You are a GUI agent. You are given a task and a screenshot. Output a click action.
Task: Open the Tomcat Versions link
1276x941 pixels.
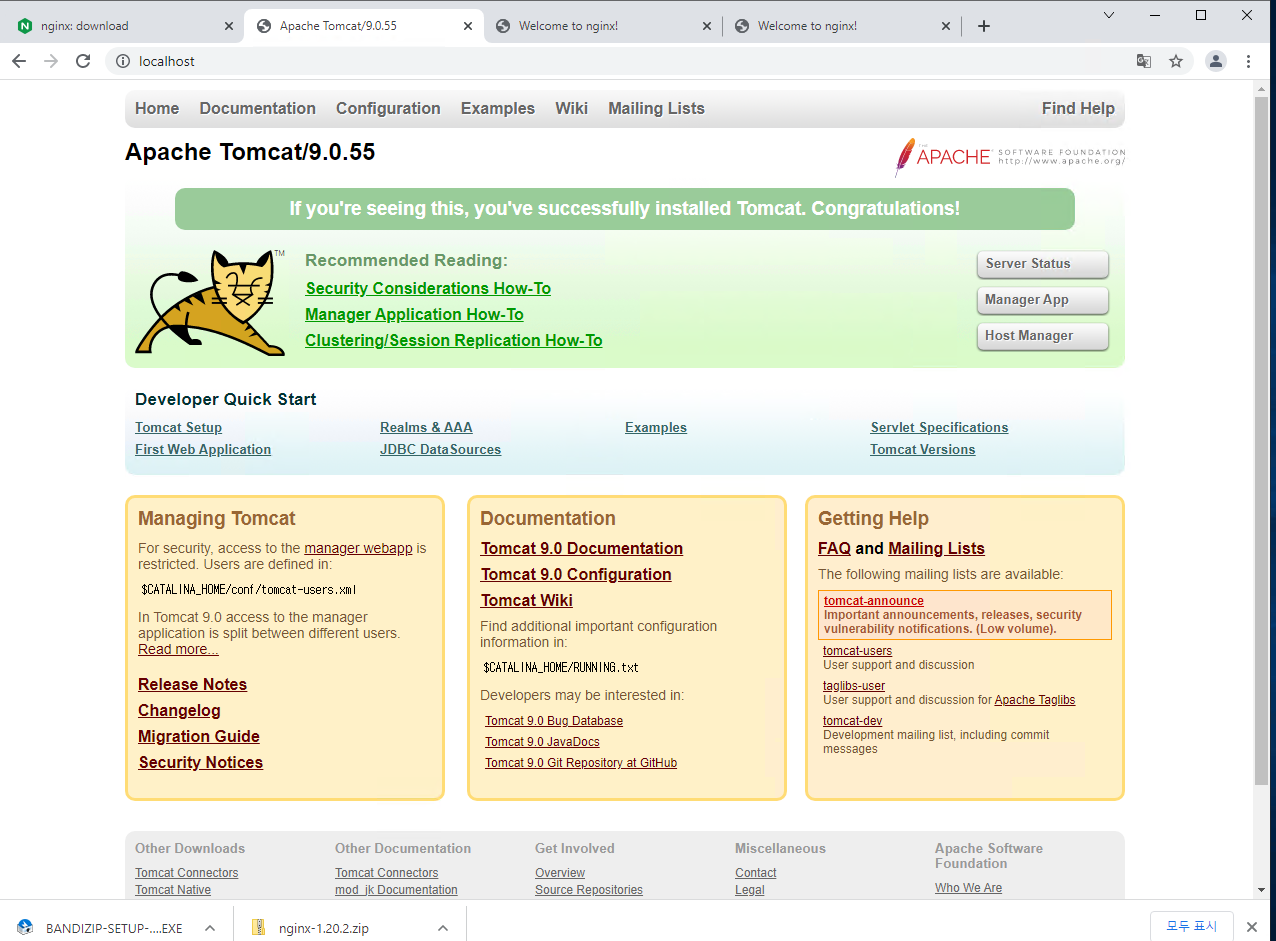[923, 449]
